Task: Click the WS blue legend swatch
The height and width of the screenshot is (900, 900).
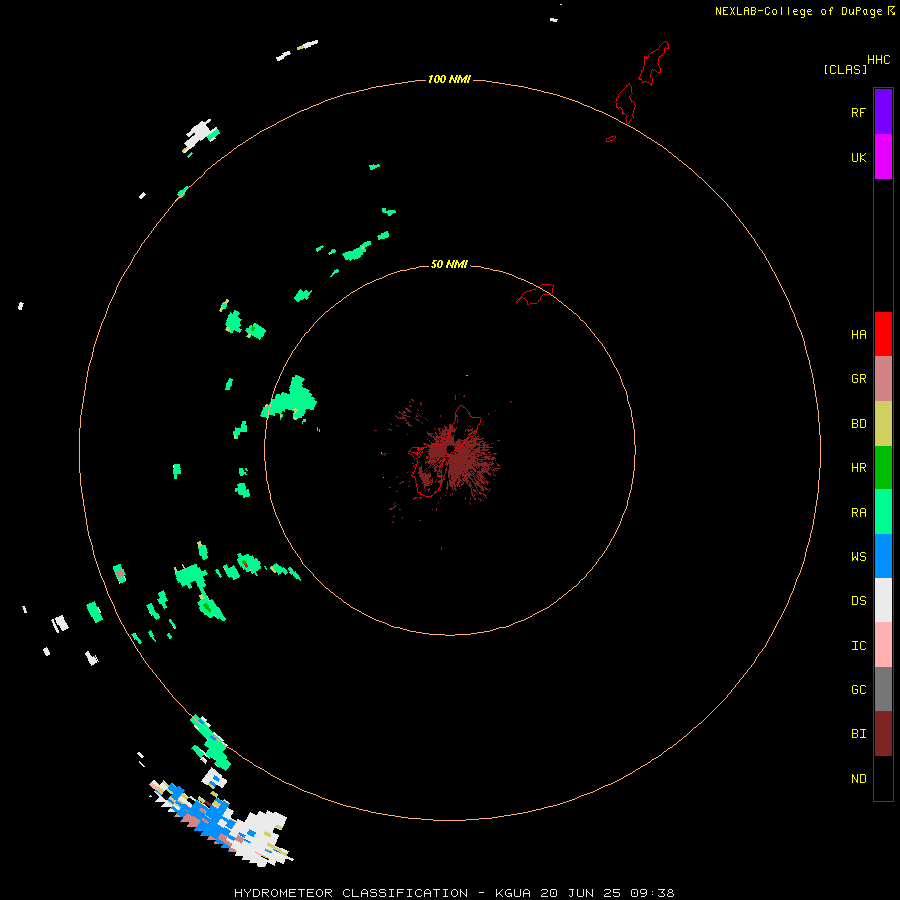Action: tap(883, 556)
